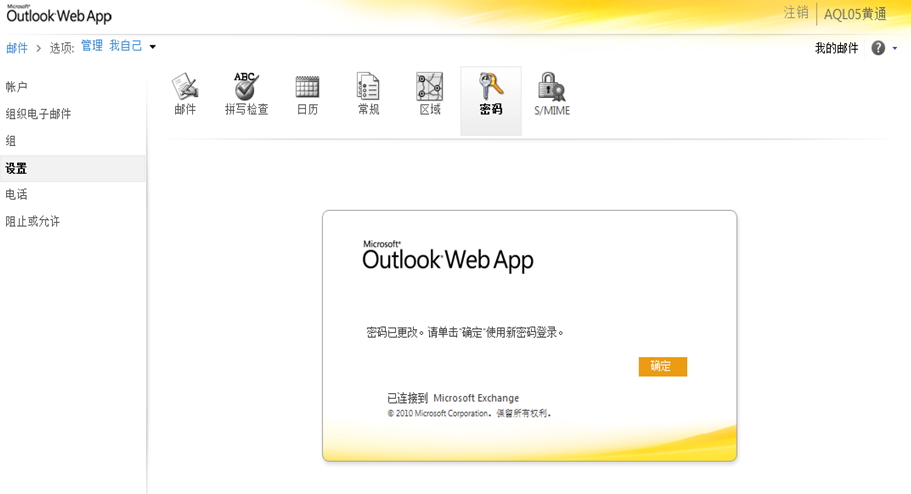
Task: Click the 2010 Microsoft Corporation copyright text
Action: click(469, 413)
